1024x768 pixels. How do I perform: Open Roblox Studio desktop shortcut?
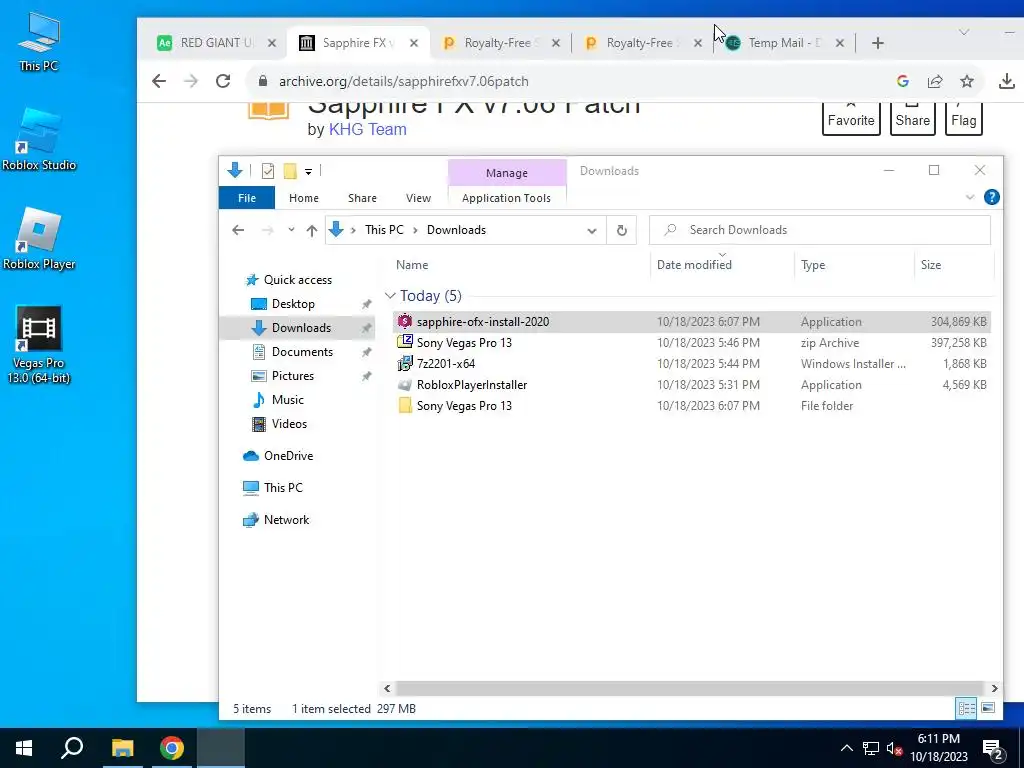click(39, 140)
